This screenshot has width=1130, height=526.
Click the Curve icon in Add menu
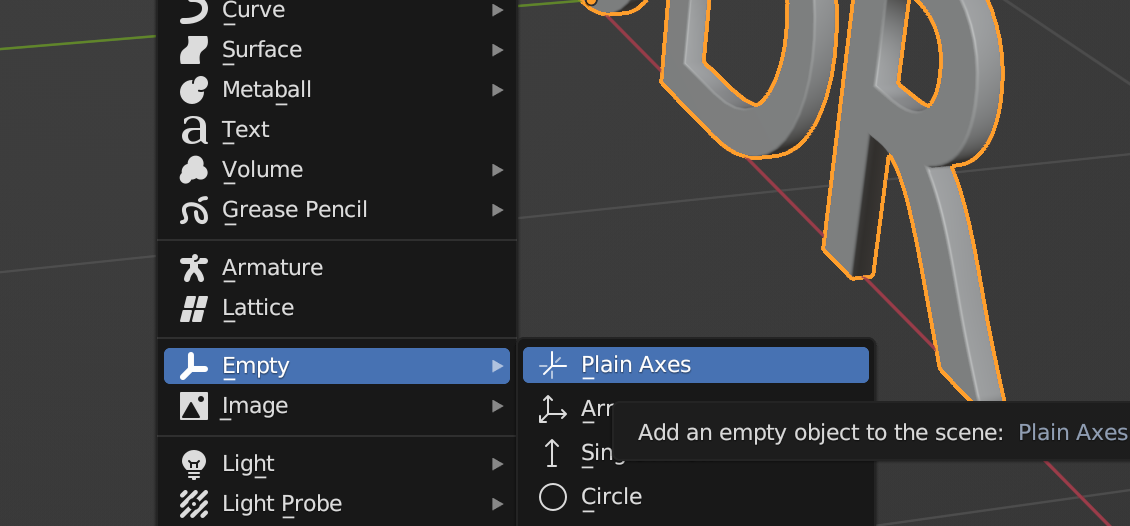(x=193, y=10)
